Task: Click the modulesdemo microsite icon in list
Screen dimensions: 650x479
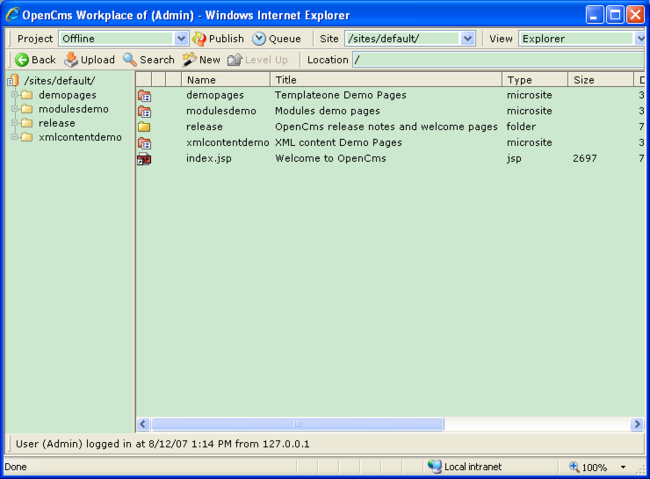Action: click(x=144, y=112)
